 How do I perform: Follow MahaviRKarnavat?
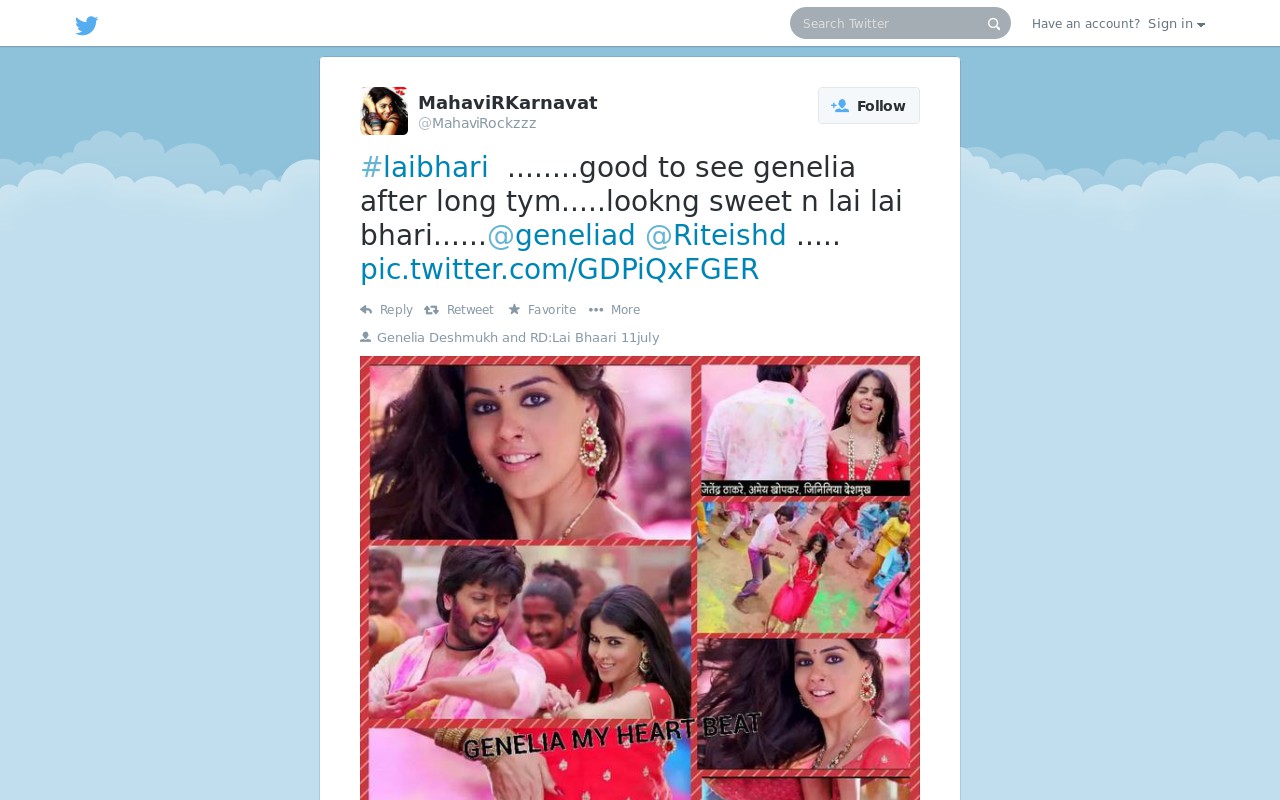(x=869, y=106)
